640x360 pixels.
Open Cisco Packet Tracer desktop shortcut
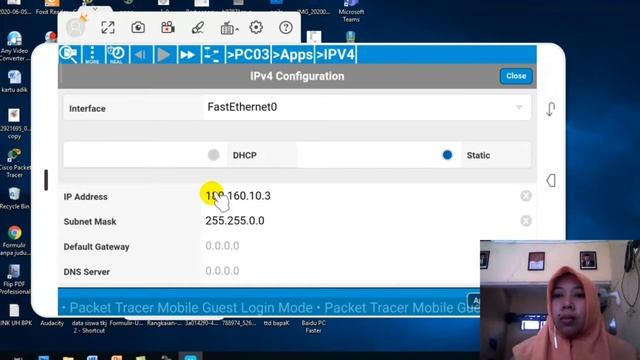point(15,163)
